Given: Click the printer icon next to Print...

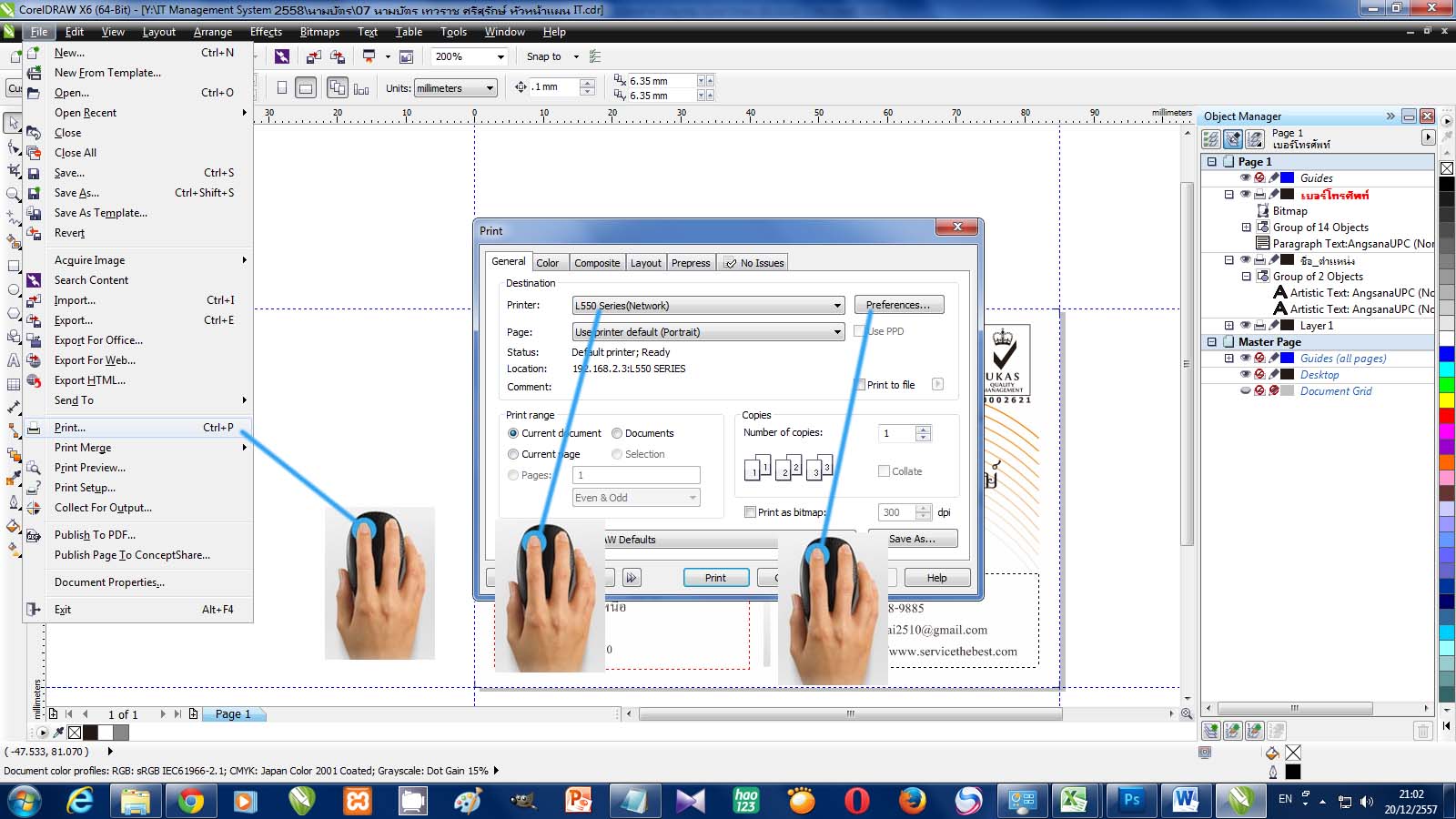Looking at the screenshot, I should coord(34,428).
